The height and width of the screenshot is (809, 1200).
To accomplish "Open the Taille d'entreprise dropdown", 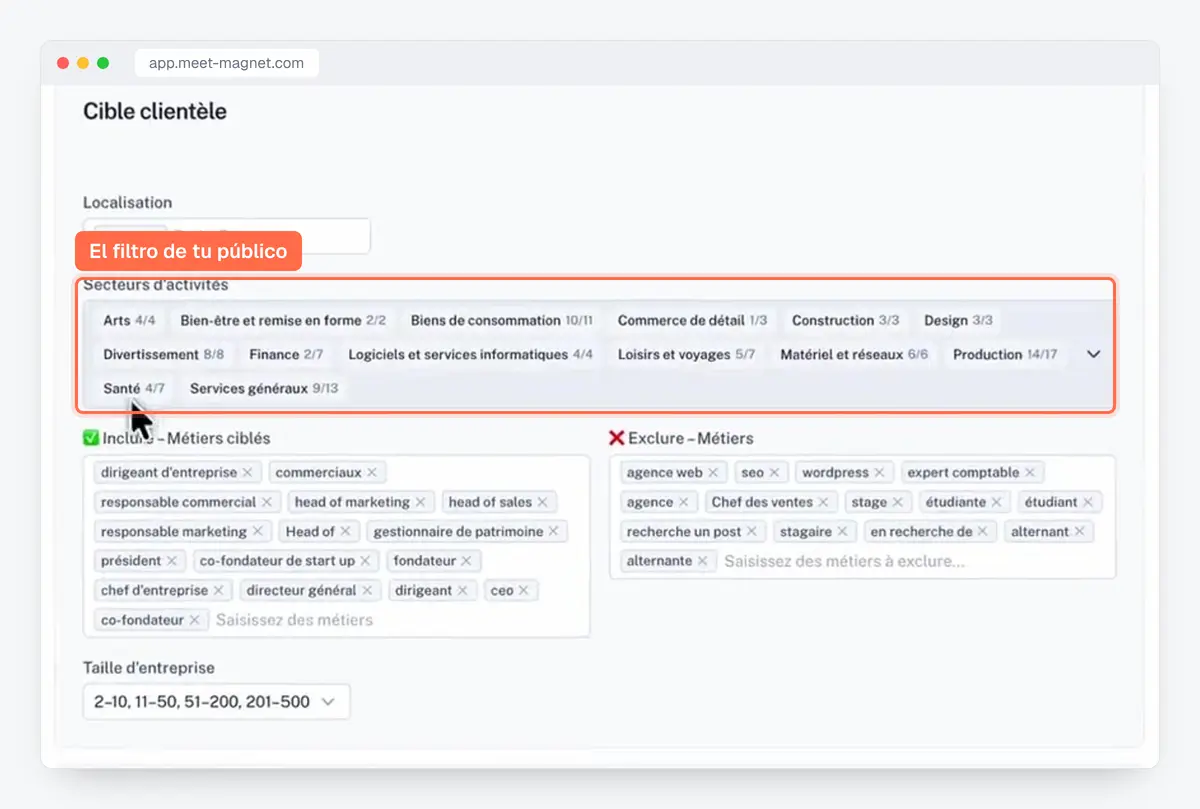I will coord(217,702).
